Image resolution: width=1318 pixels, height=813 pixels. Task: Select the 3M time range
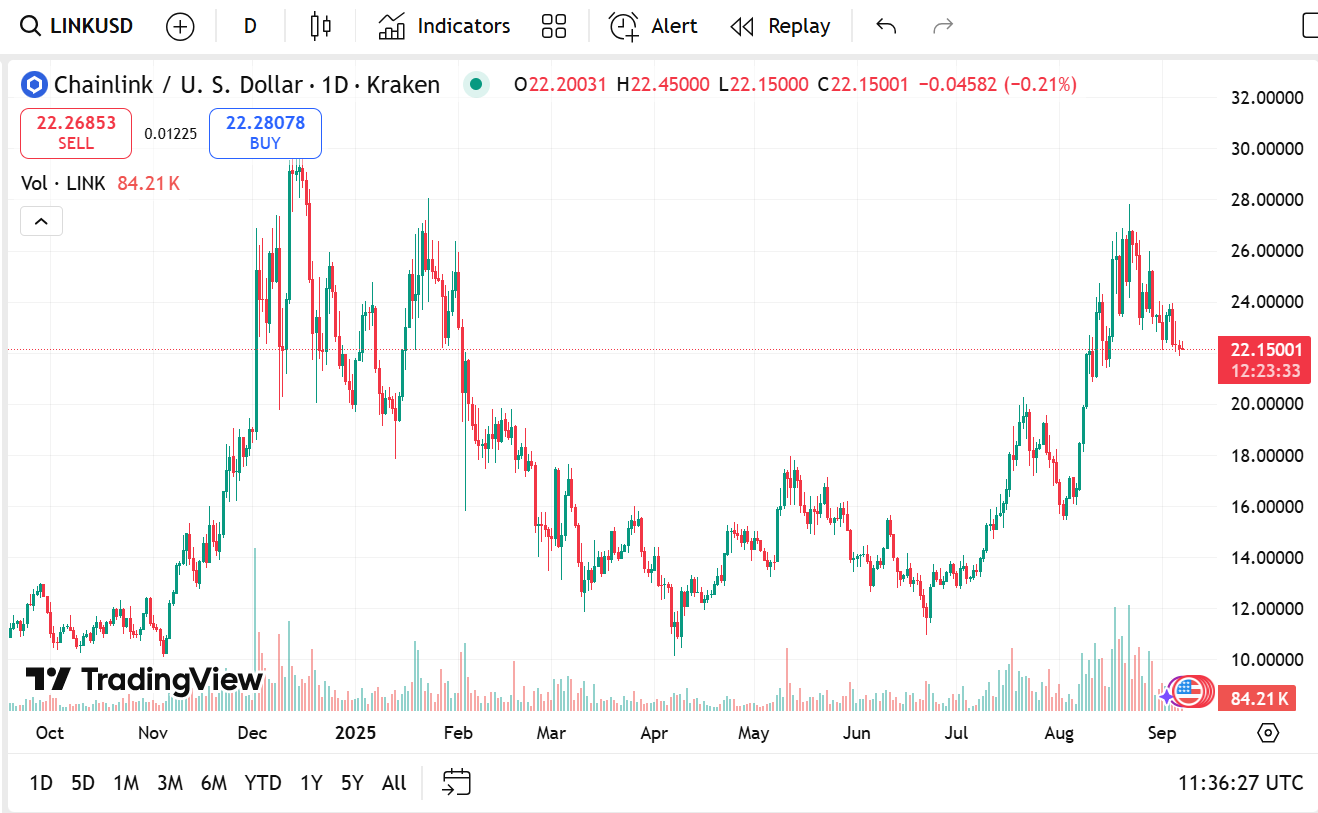(170, 783)
